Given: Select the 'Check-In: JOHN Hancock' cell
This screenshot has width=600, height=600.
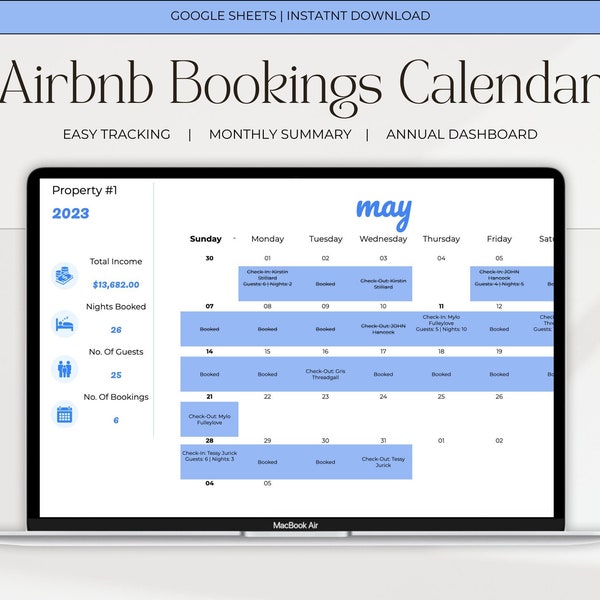Looking at the screenshot, I should pyautogui.click(x=499, y=284).
